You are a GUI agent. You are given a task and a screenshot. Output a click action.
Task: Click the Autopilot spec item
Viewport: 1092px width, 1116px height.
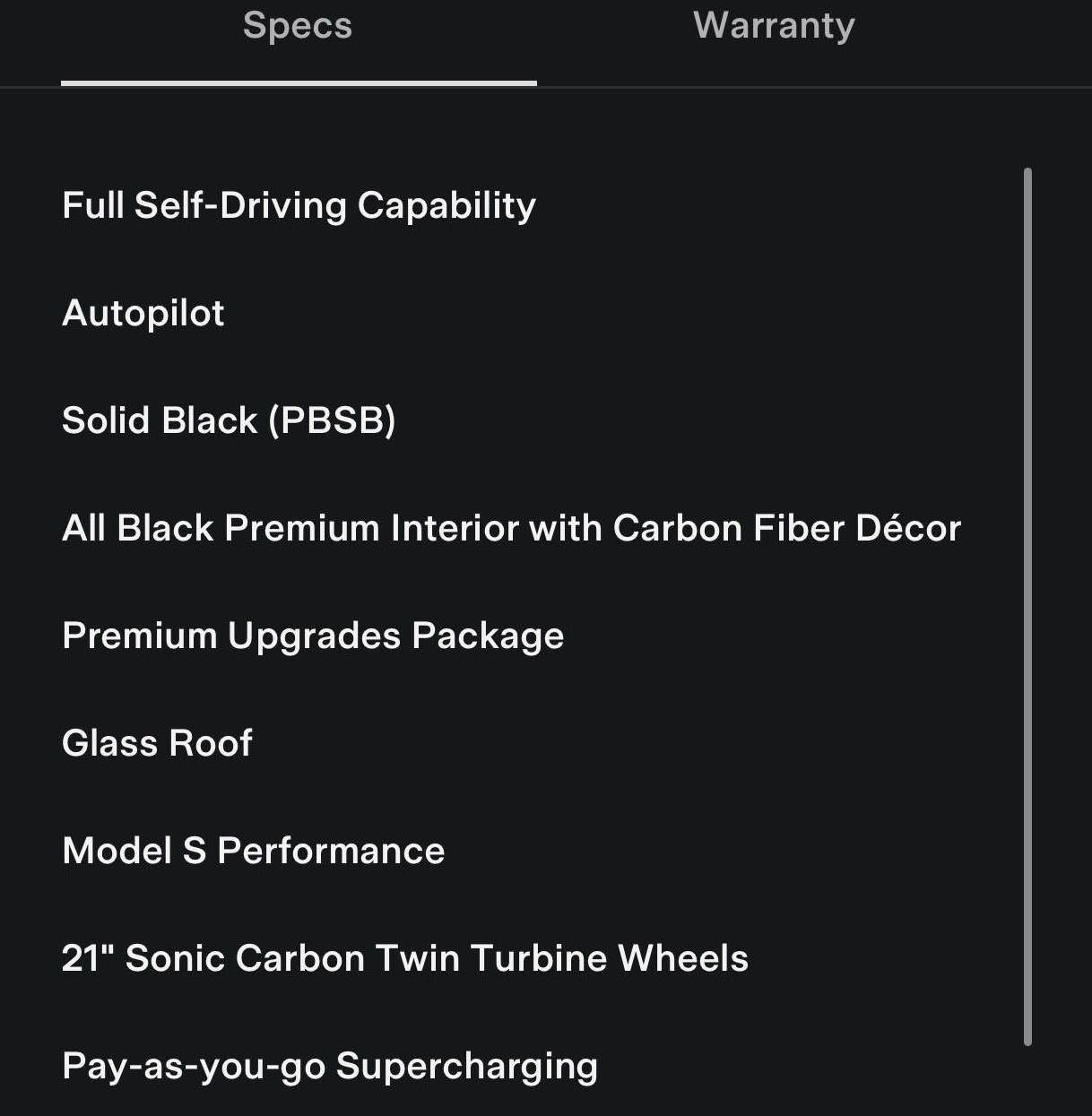click(143, 313)
